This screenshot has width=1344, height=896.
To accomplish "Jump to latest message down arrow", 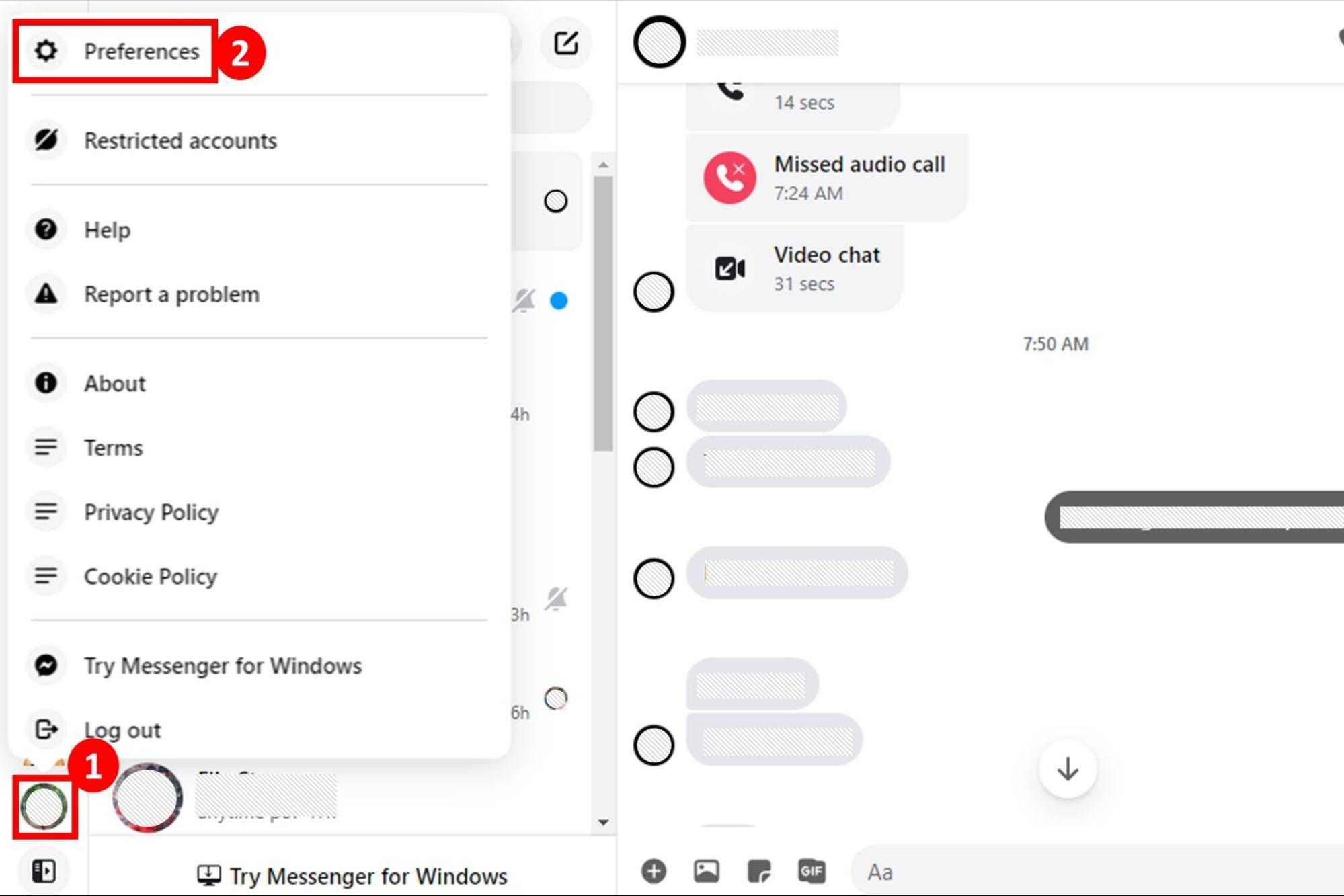I will [x=1068, y=769].
